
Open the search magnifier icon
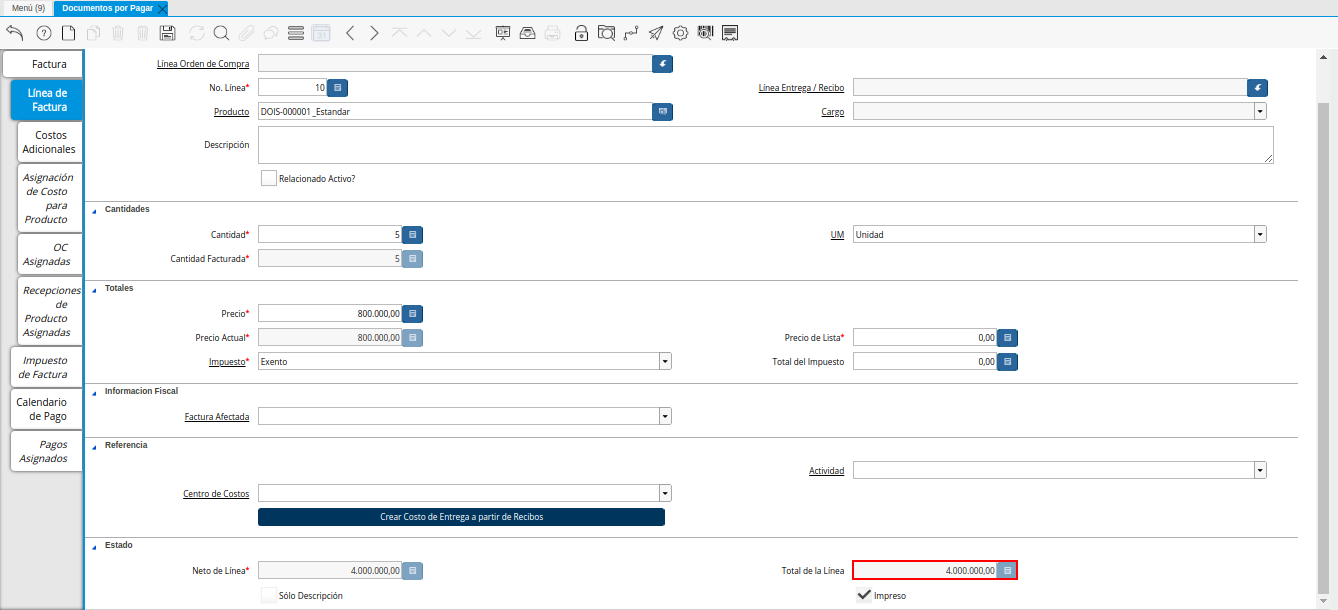[x=221, y=33]
